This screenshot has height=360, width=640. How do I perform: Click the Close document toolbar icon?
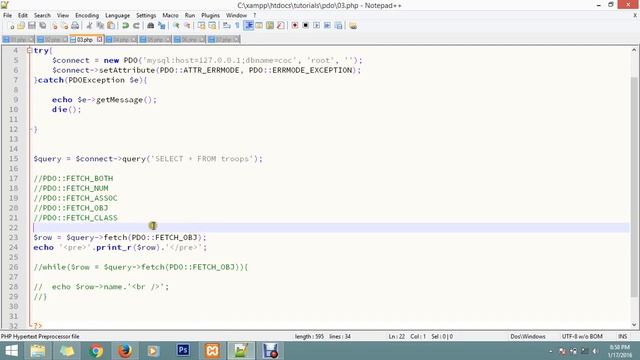click(54, 26)
